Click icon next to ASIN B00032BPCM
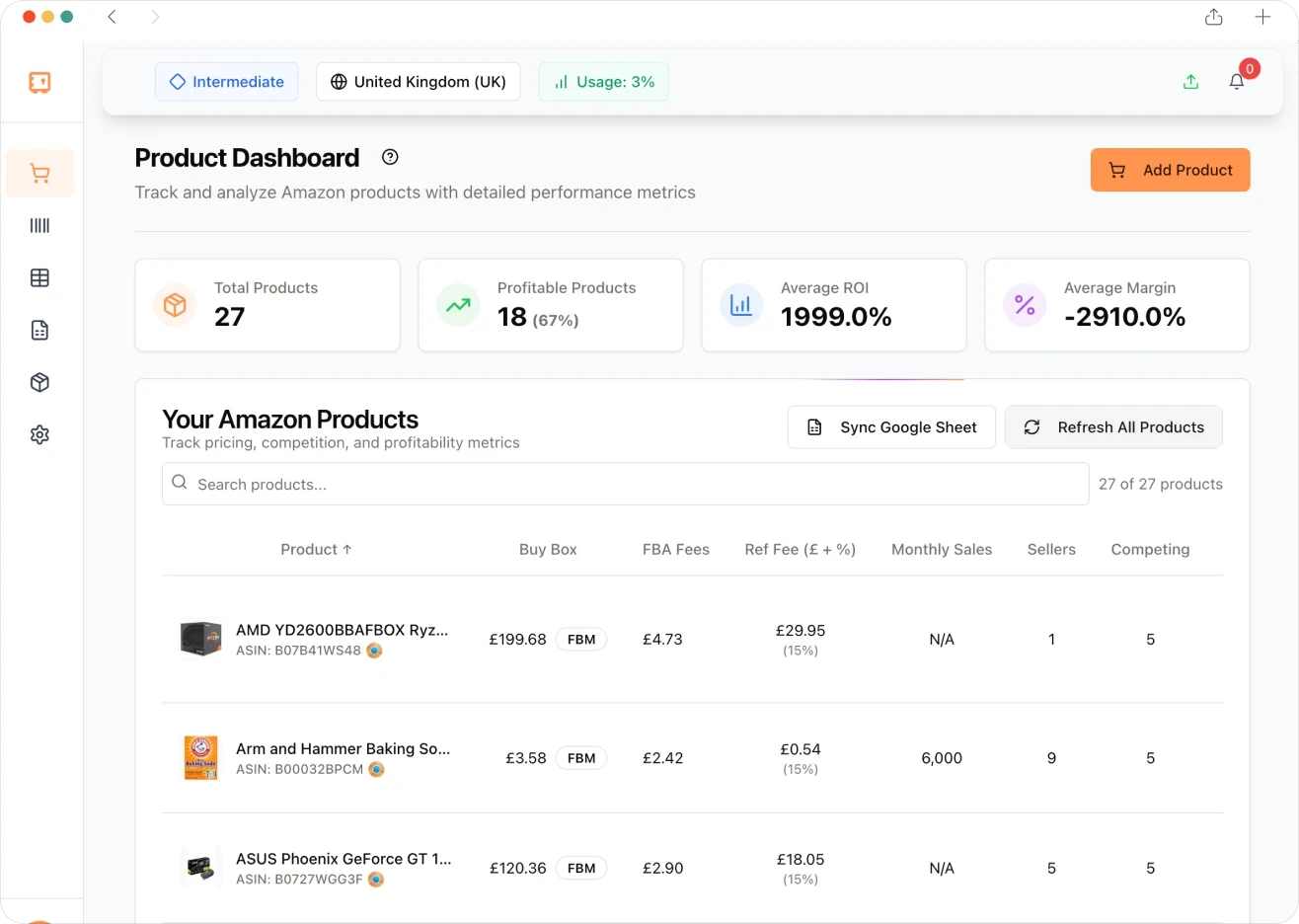The height and width of the screenshot is (924, 1299). pos(376,769)
